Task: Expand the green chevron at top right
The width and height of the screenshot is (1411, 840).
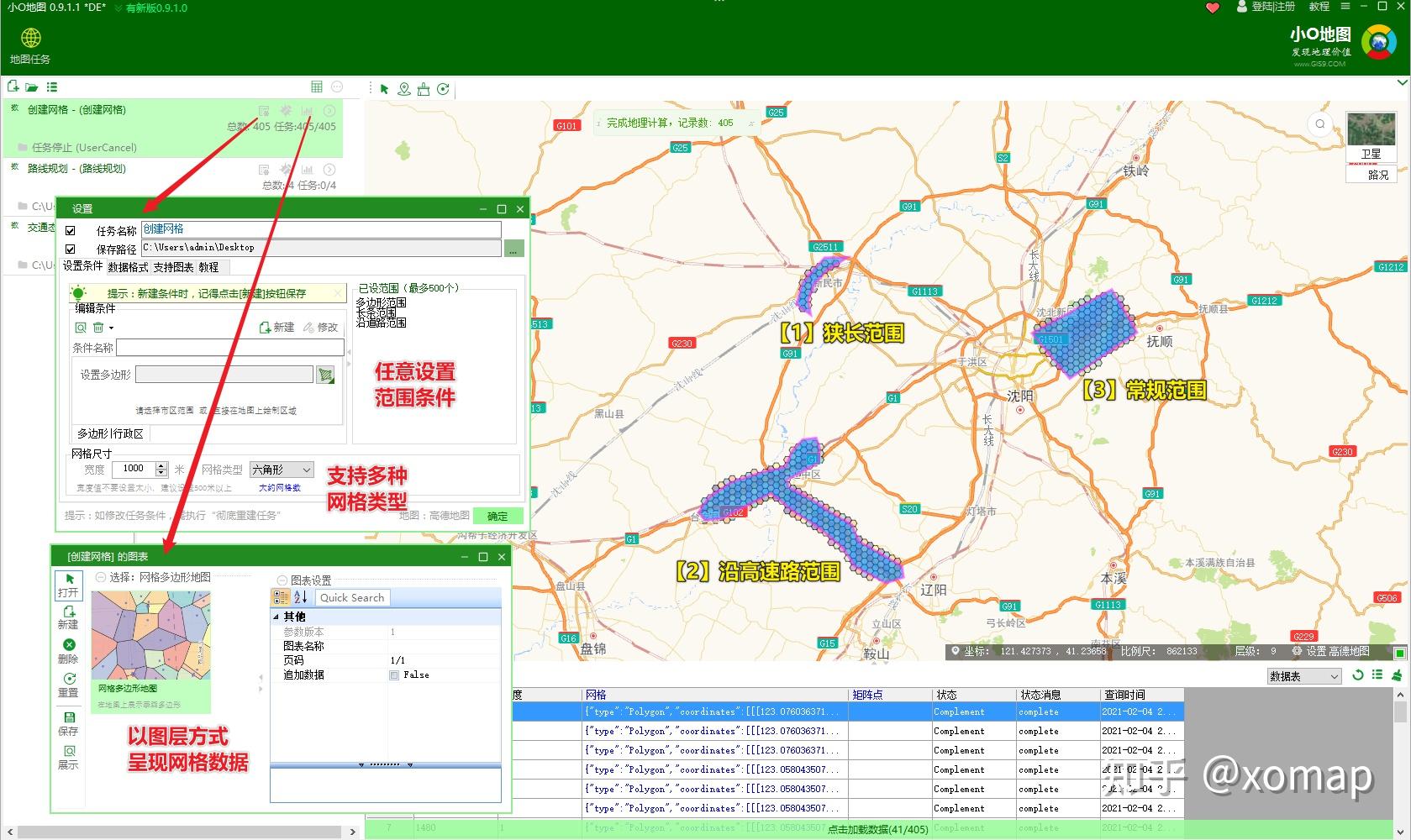Action: 1402,83
